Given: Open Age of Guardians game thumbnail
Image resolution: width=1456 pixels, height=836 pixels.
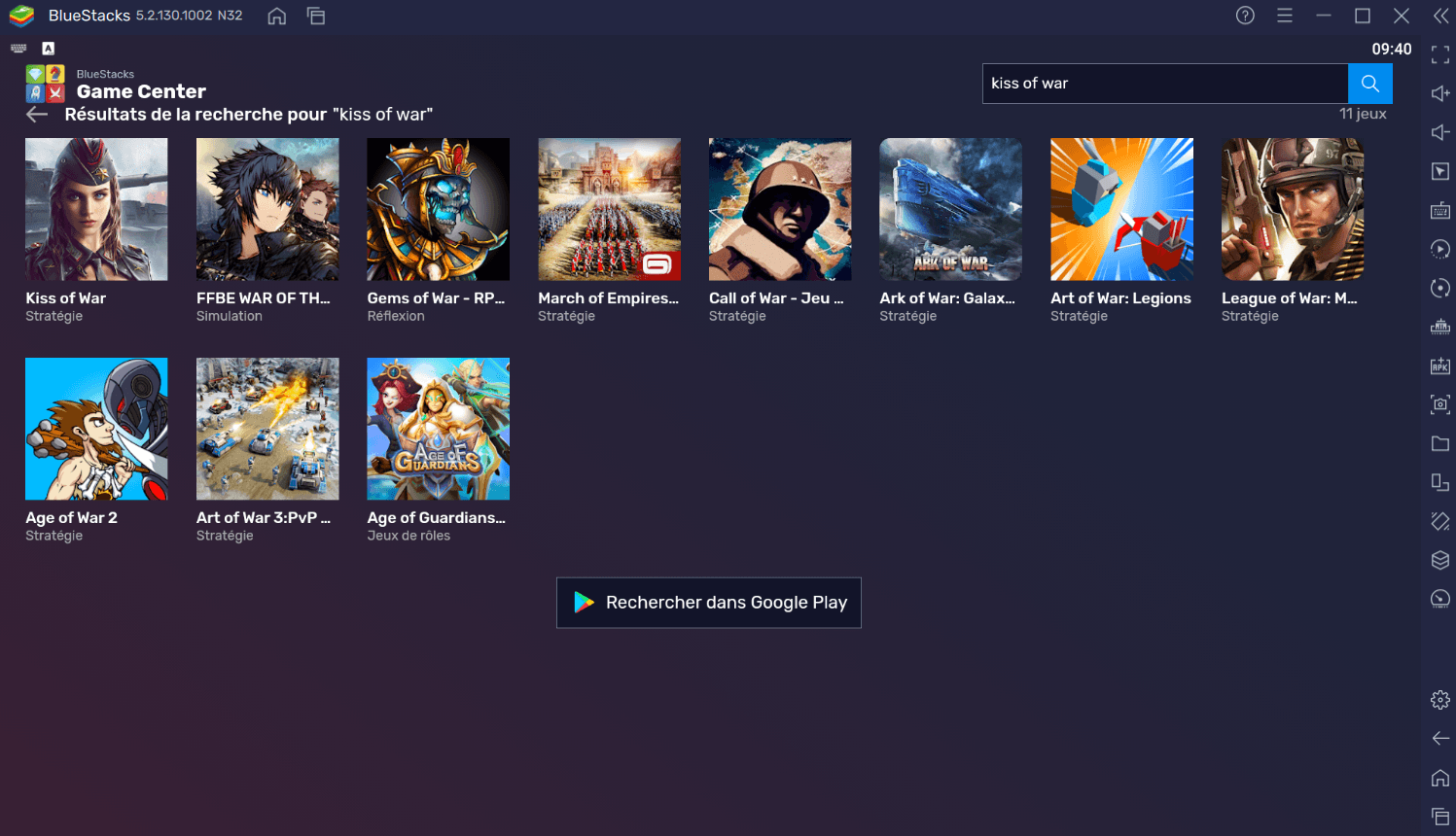Looking at the screenshot, I should 439,429.
